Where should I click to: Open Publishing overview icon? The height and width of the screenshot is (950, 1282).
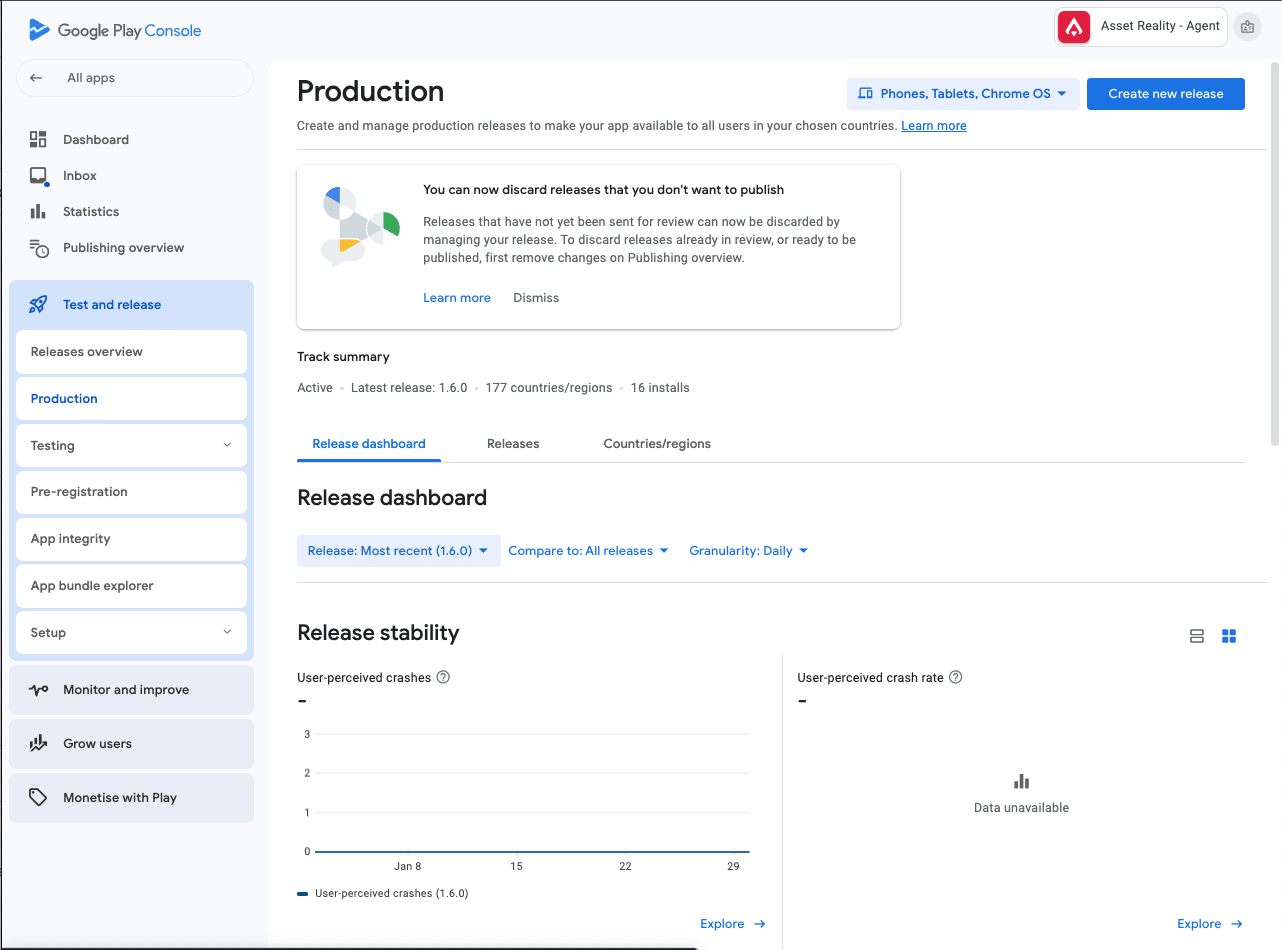39,248
